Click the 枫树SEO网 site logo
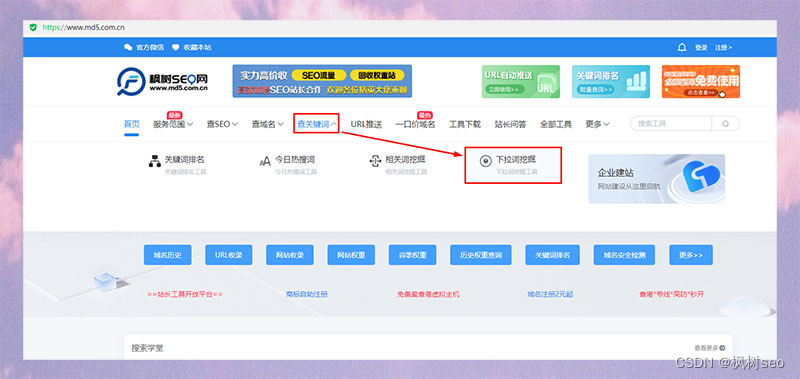 point(163,82)
